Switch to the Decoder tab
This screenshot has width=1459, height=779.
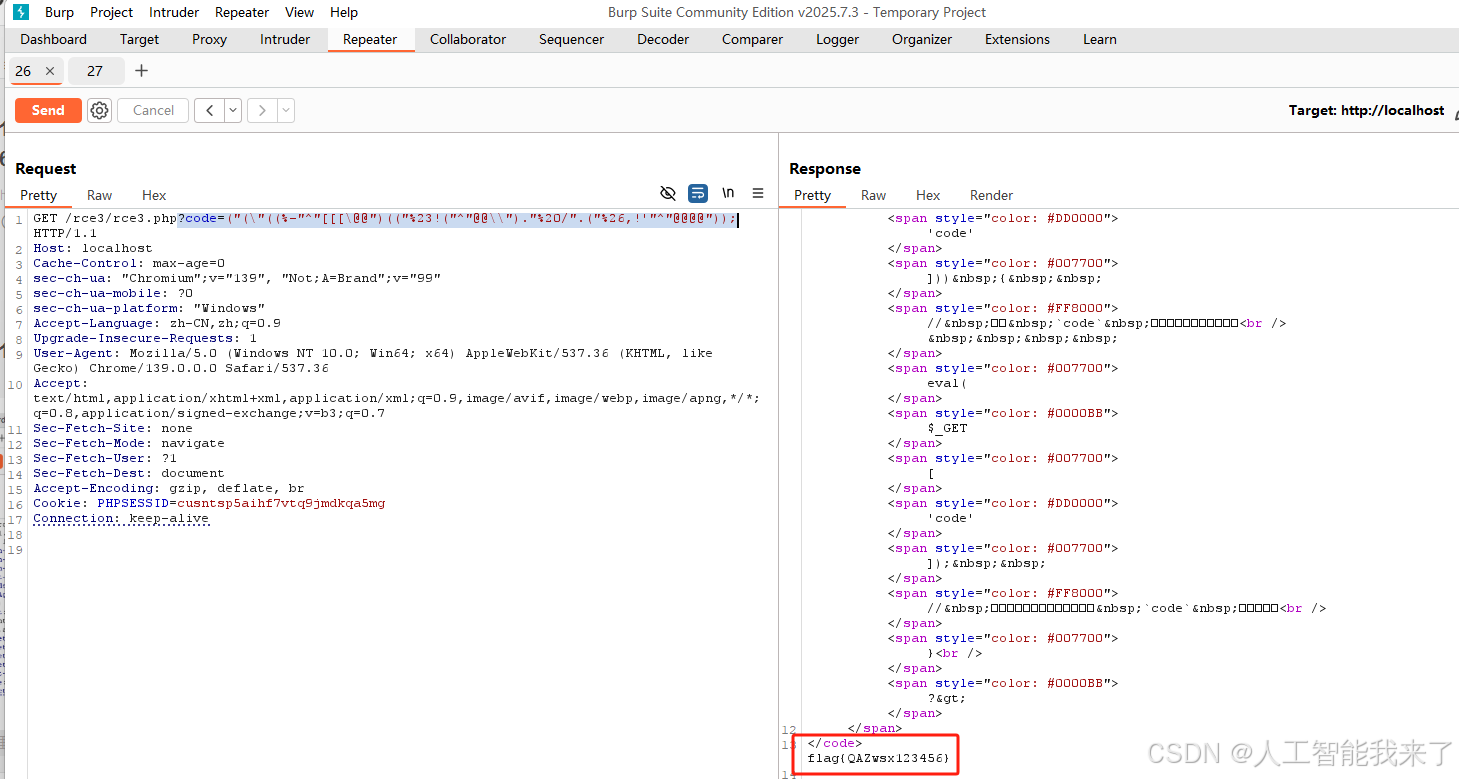(x=663, y=40)
